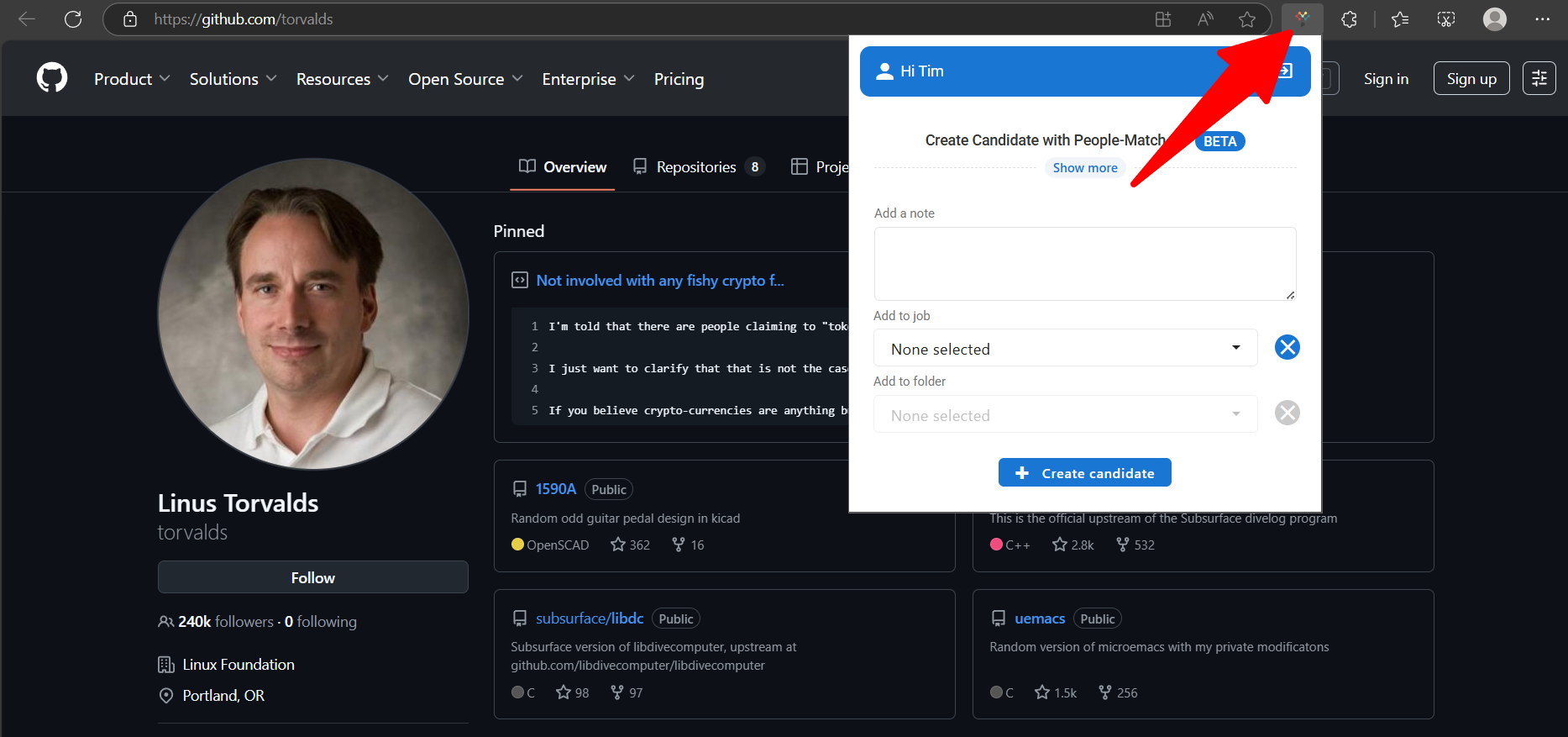Clear the Add to folder selection
Screen dimensions: 1568x737
1287,413
